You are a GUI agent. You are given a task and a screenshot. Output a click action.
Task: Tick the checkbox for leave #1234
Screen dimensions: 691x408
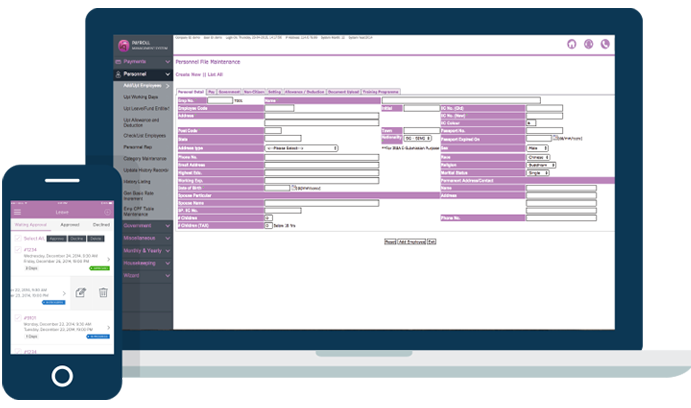pyautogui.click(x=16, y=252)
